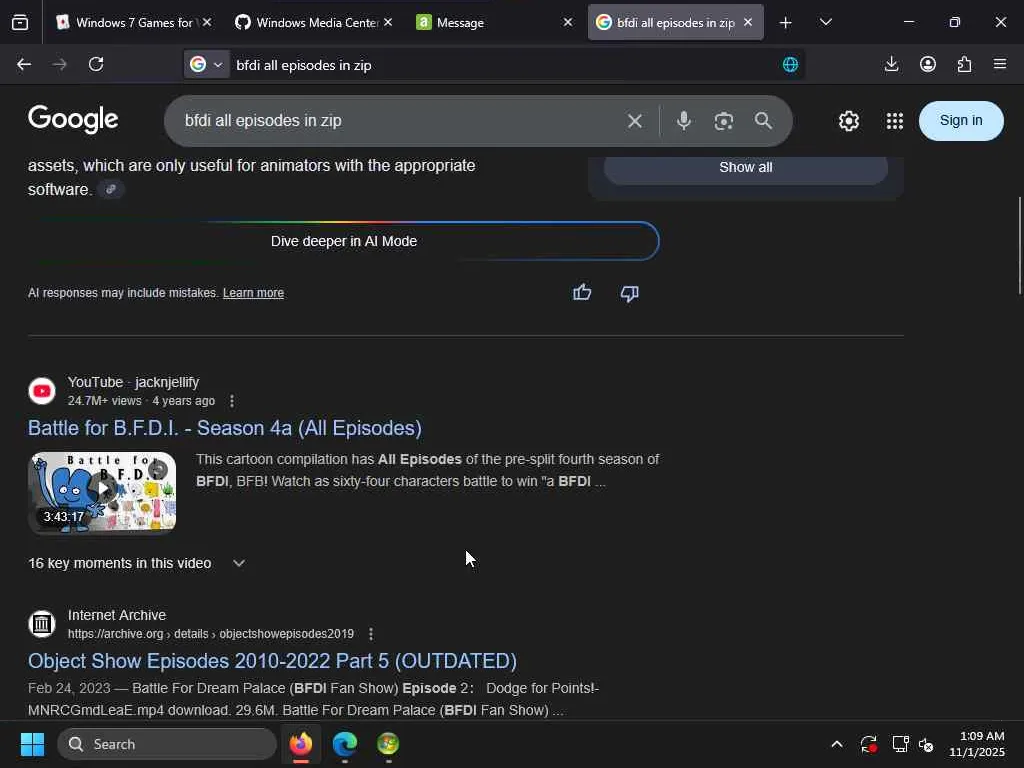Viewport: 1024px width, 768px height.
Task: Open the search engine selector in address bar
Action: [206, 64]
